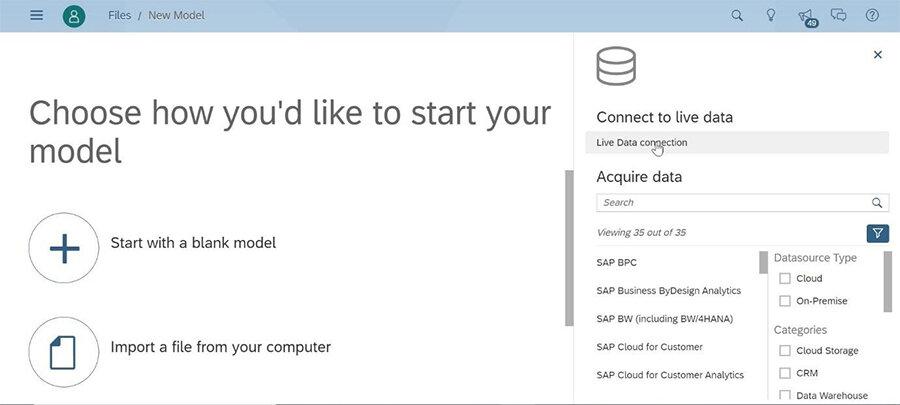Screen dimensions: 900x405
Task: Close the data connection side panel
Action: pos(878,55)
